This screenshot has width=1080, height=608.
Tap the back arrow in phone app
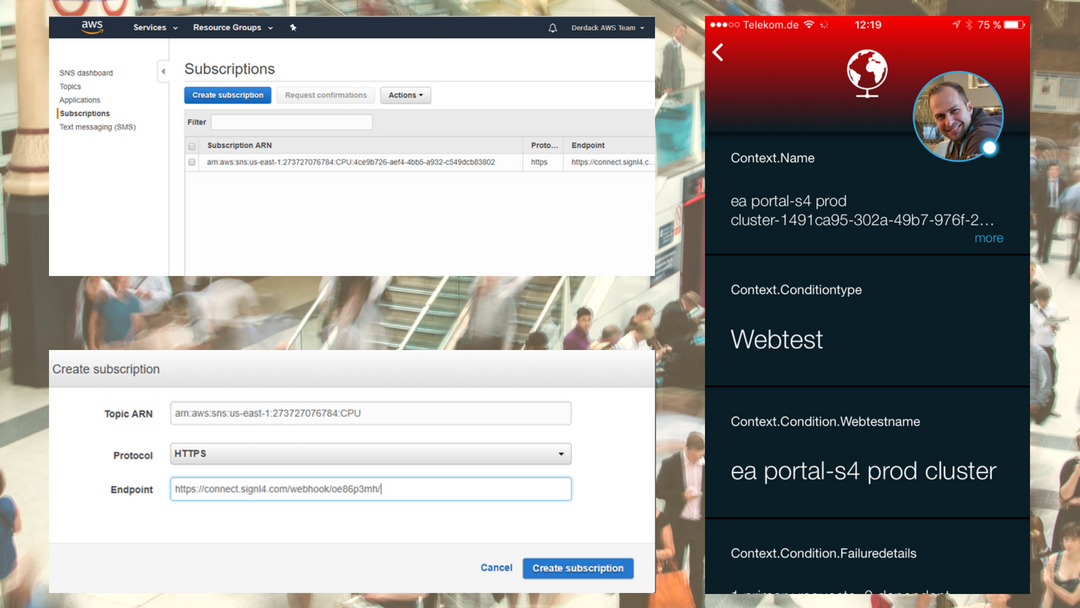(718, 52)
